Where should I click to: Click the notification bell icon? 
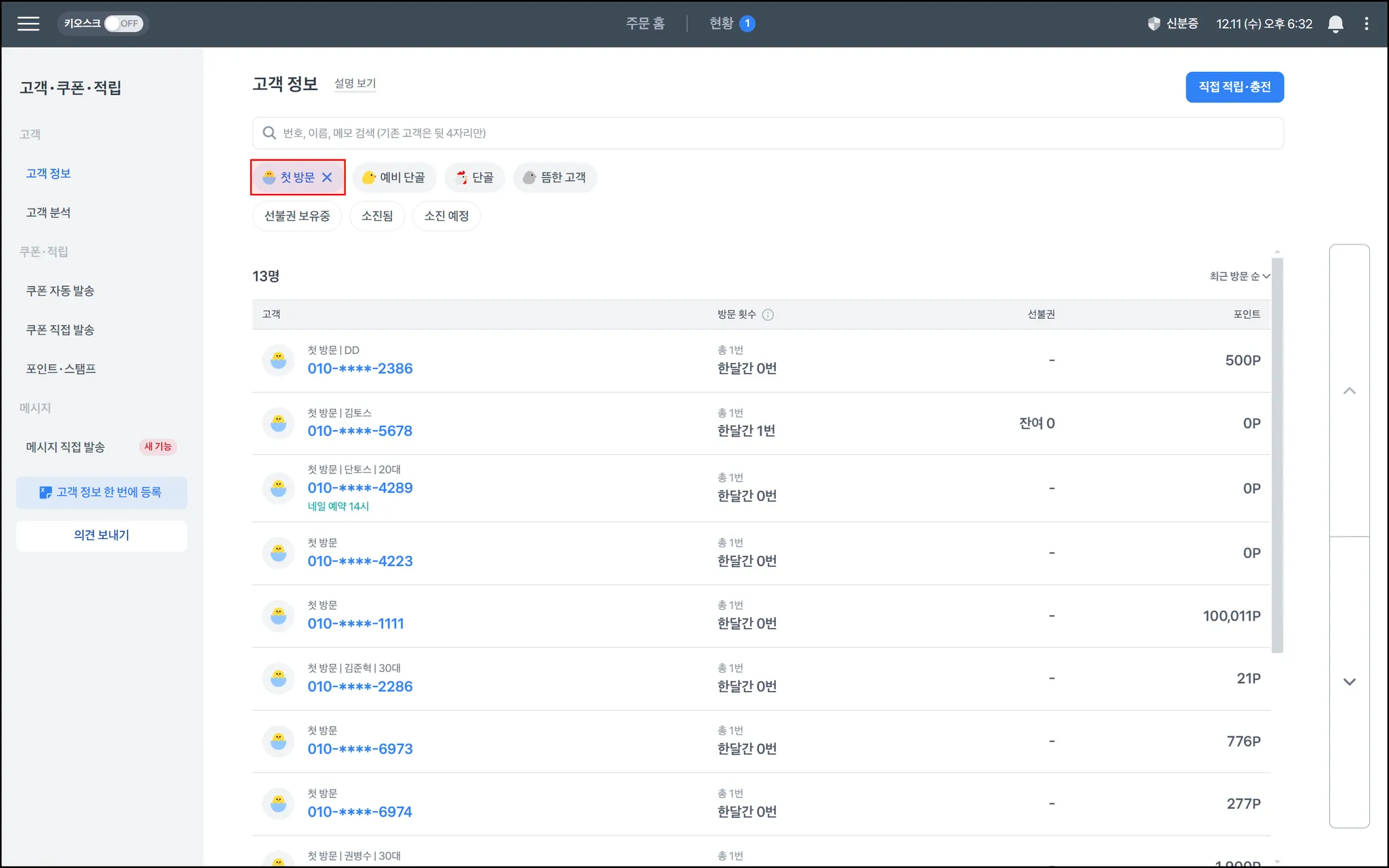(1335, 24)
